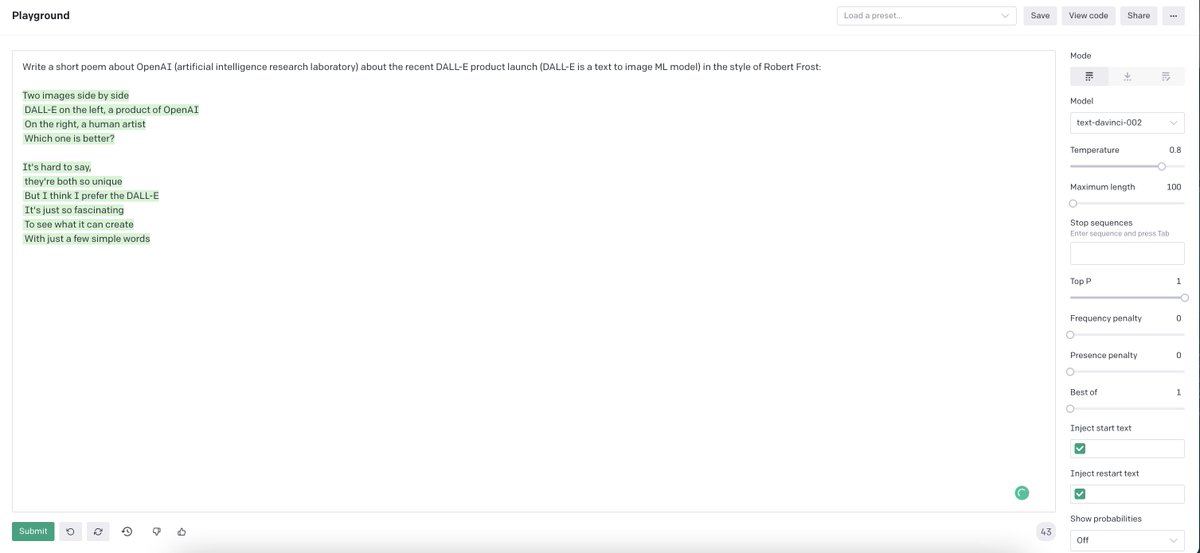The height and width of the screenshot is (553, 1200).
Task: Click the Inject start text input field
Action: tap(1127, 449)
